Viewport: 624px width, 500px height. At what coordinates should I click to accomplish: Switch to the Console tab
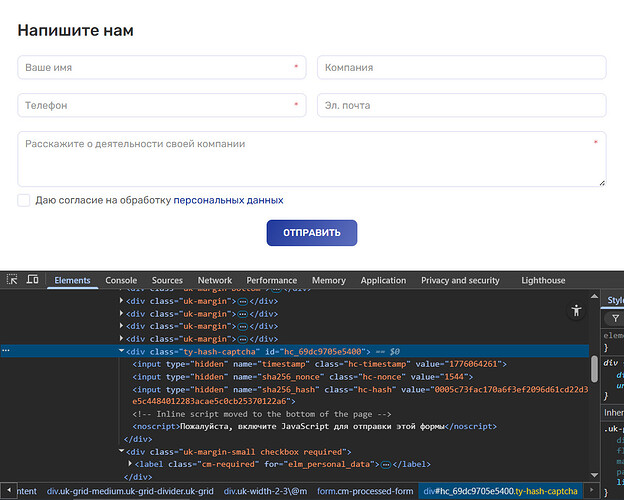pos(121,281)
